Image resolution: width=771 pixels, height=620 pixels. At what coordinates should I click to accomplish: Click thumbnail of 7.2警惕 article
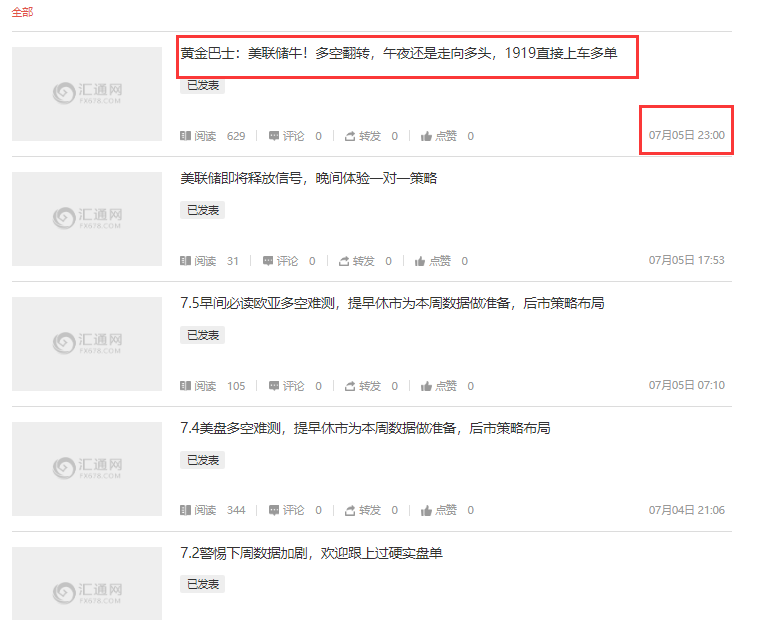[87, 583]
